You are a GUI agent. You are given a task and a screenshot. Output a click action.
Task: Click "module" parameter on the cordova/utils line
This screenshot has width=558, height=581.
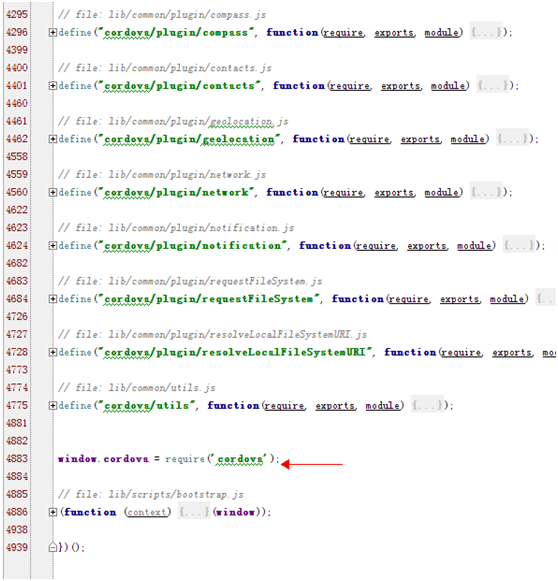382,406
